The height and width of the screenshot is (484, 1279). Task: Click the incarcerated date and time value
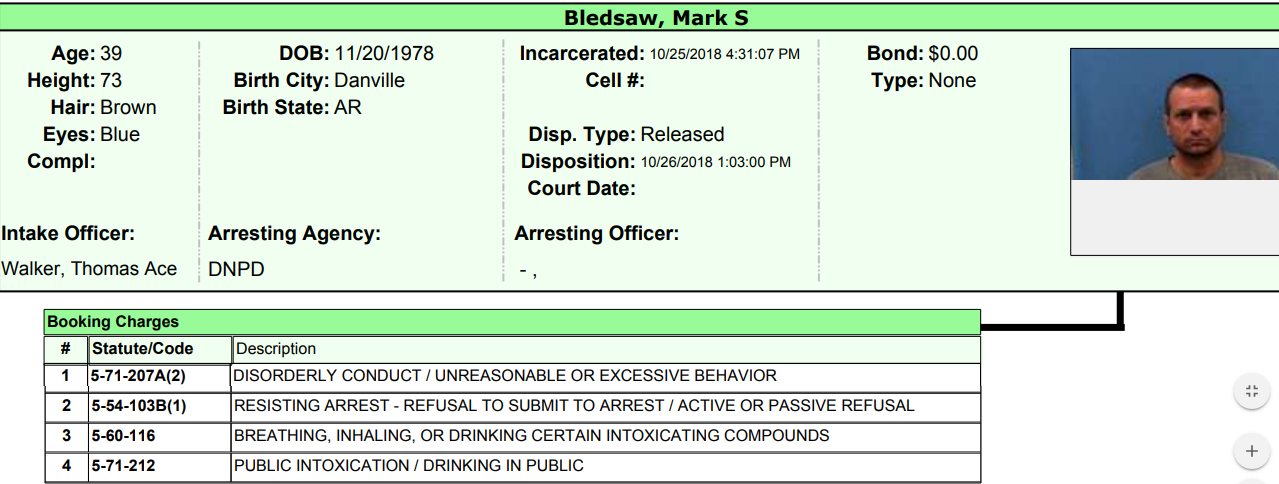[x=725, y=54]
